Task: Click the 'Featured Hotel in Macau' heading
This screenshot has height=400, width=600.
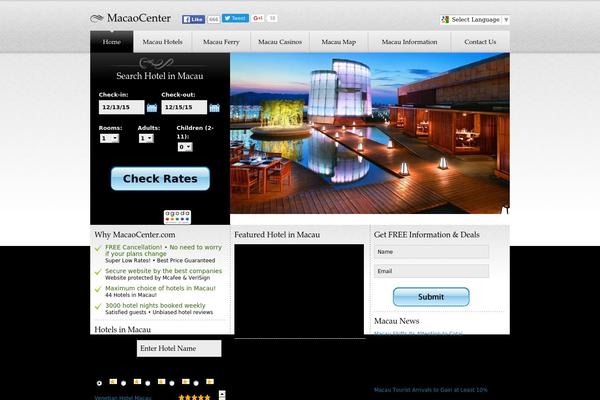Action: (x=277, y=235)
